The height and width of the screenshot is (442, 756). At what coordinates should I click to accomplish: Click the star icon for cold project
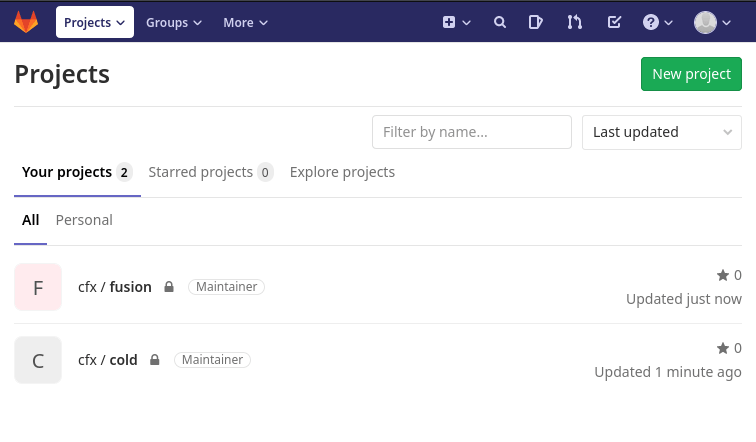tap(722, 348)
